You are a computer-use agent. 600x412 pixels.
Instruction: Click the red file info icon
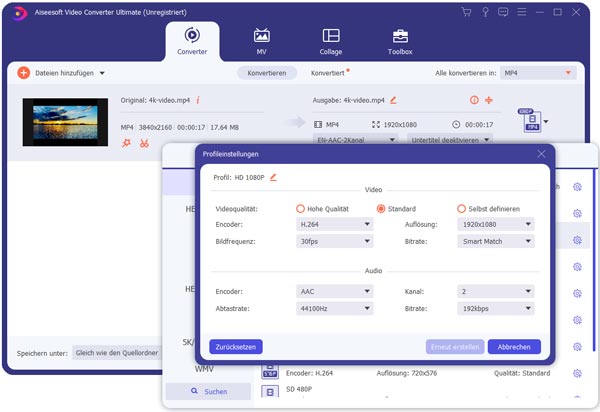click(x=198, y=100)
